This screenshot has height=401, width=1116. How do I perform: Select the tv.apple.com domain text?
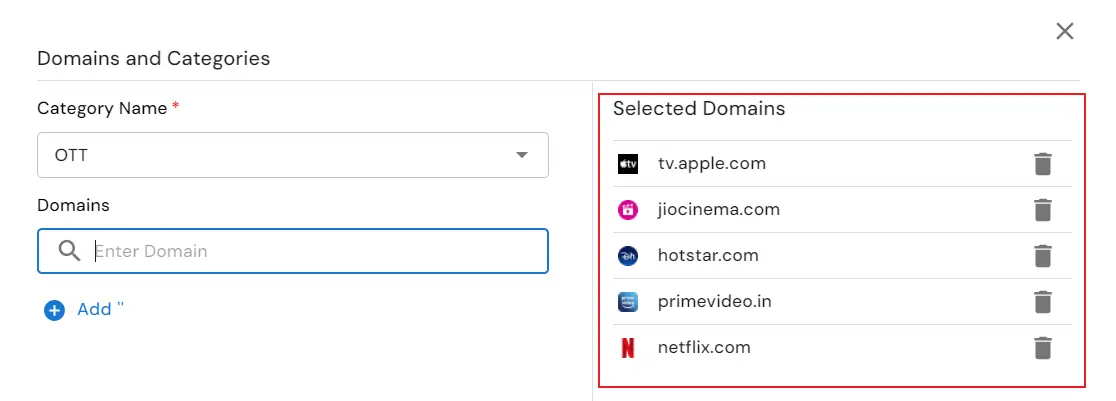click(712, 163)
